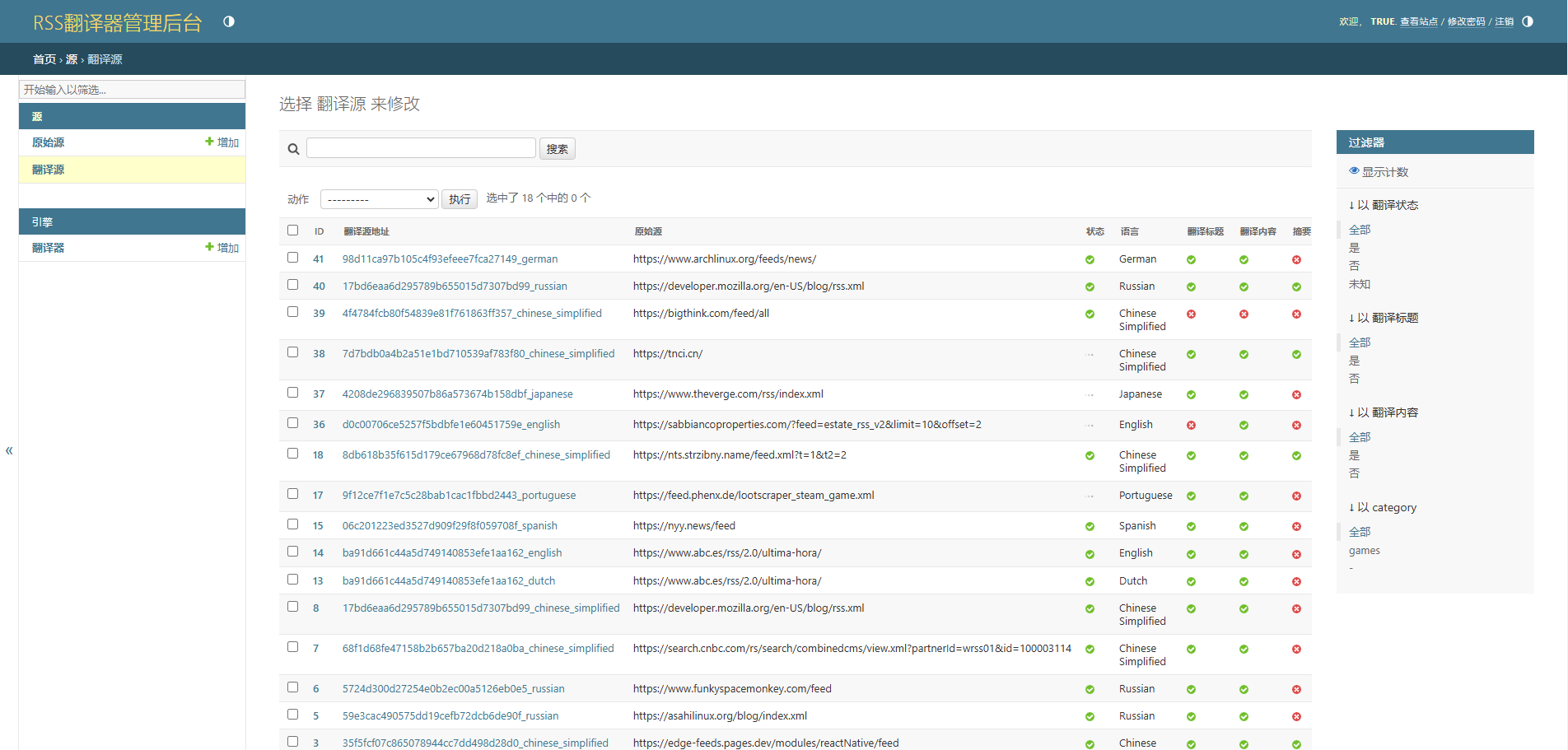Click the 修改密码 link
This screenshot has width=1568, height=750.
pos(1467,21)
